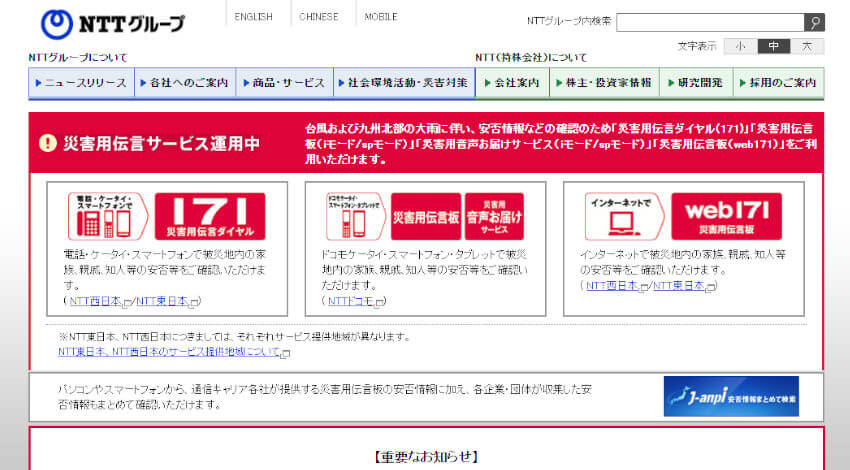
Task: Open the ニュースリリース menu
Action: tap(81, 83)
